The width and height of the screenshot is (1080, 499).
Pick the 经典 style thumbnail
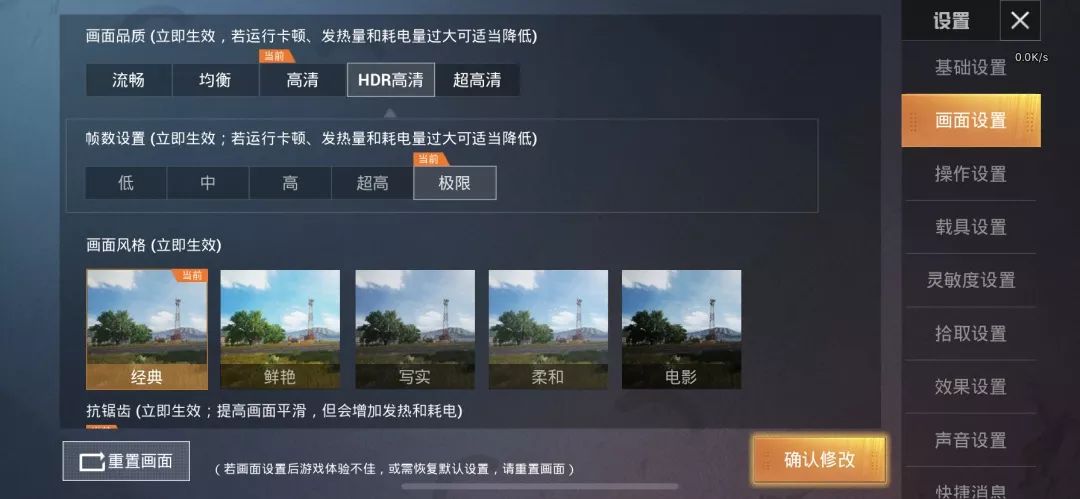[147, 329]
